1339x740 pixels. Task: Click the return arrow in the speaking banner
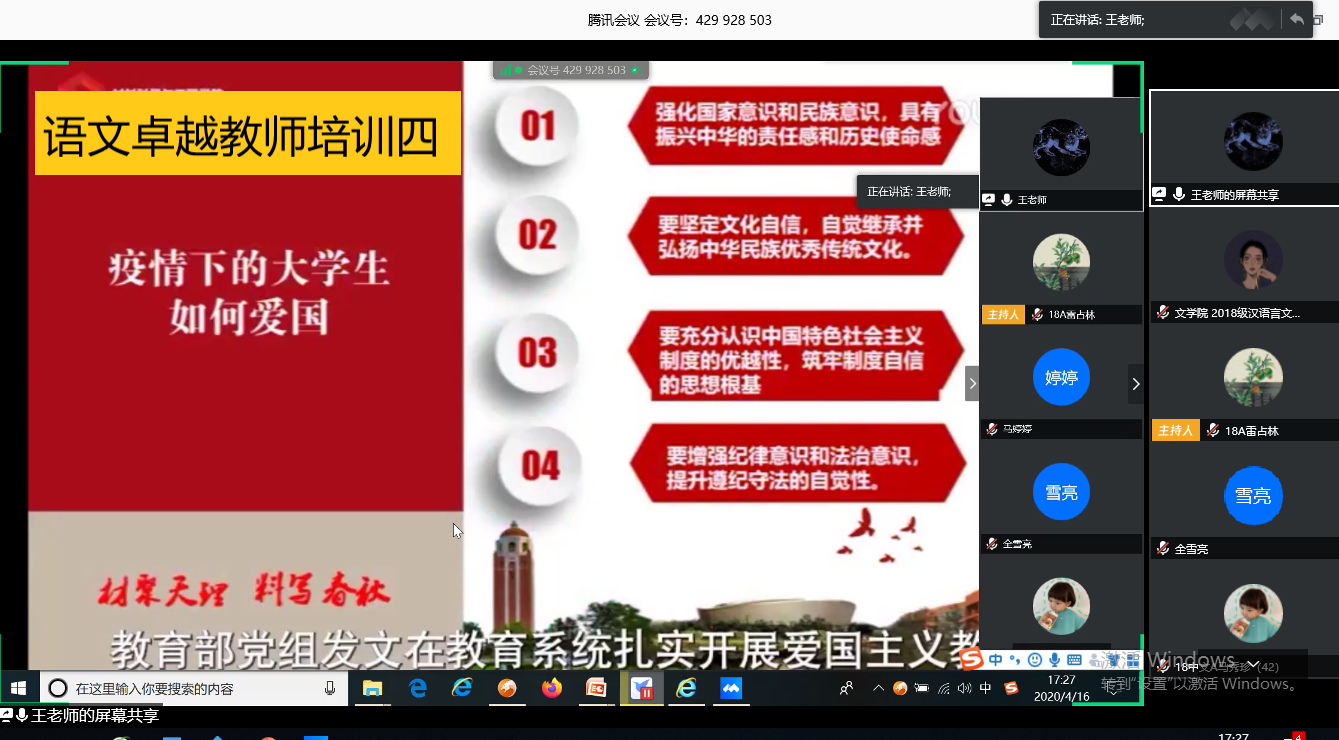click(1297, 19)
